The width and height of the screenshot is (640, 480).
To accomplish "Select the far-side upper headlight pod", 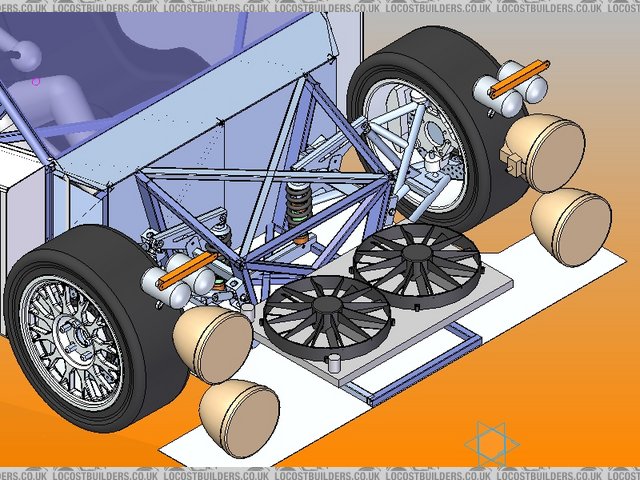I will (543, 153).
